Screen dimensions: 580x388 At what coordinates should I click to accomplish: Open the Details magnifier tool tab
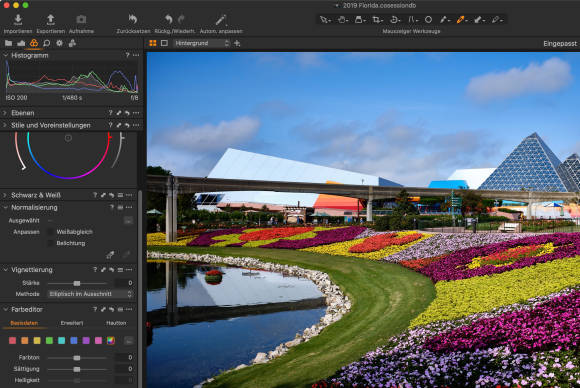click(47, 43)
